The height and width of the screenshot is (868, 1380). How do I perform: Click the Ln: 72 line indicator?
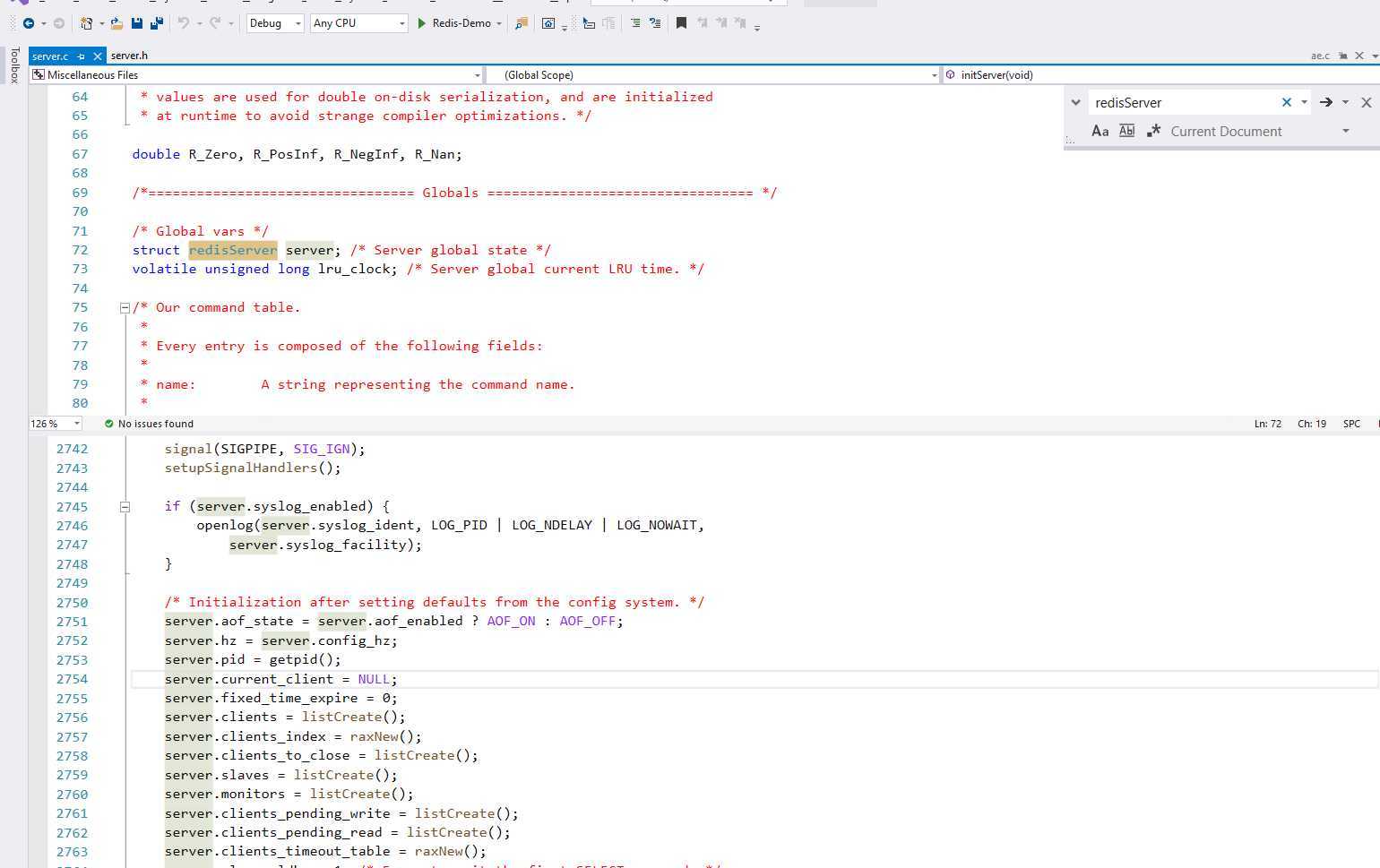coord(1268,424)
